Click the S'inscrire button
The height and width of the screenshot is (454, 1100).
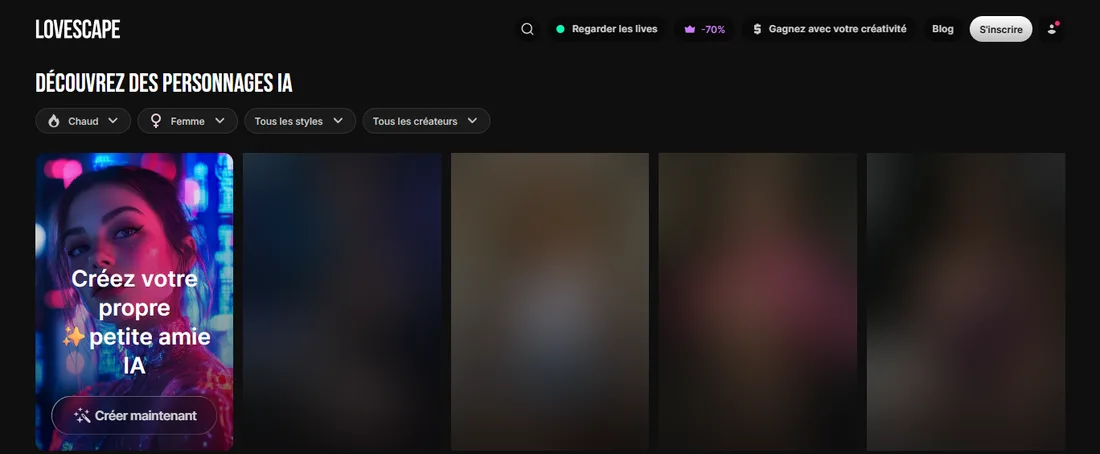[x=1001, y=29]
